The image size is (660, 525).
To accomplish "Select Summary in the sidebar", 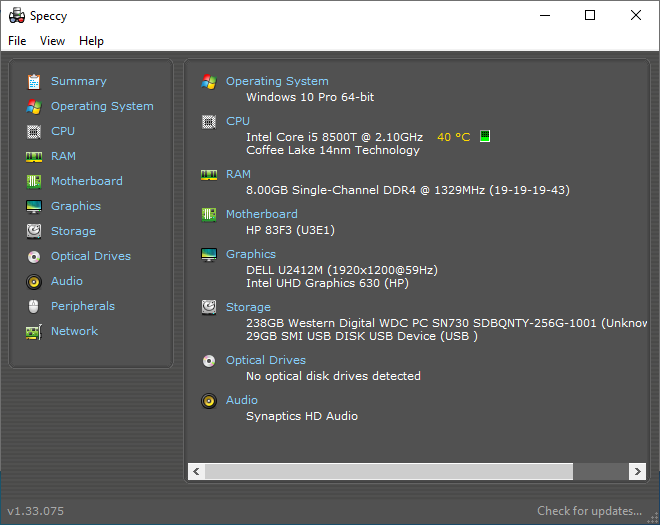I will [79, 81].
